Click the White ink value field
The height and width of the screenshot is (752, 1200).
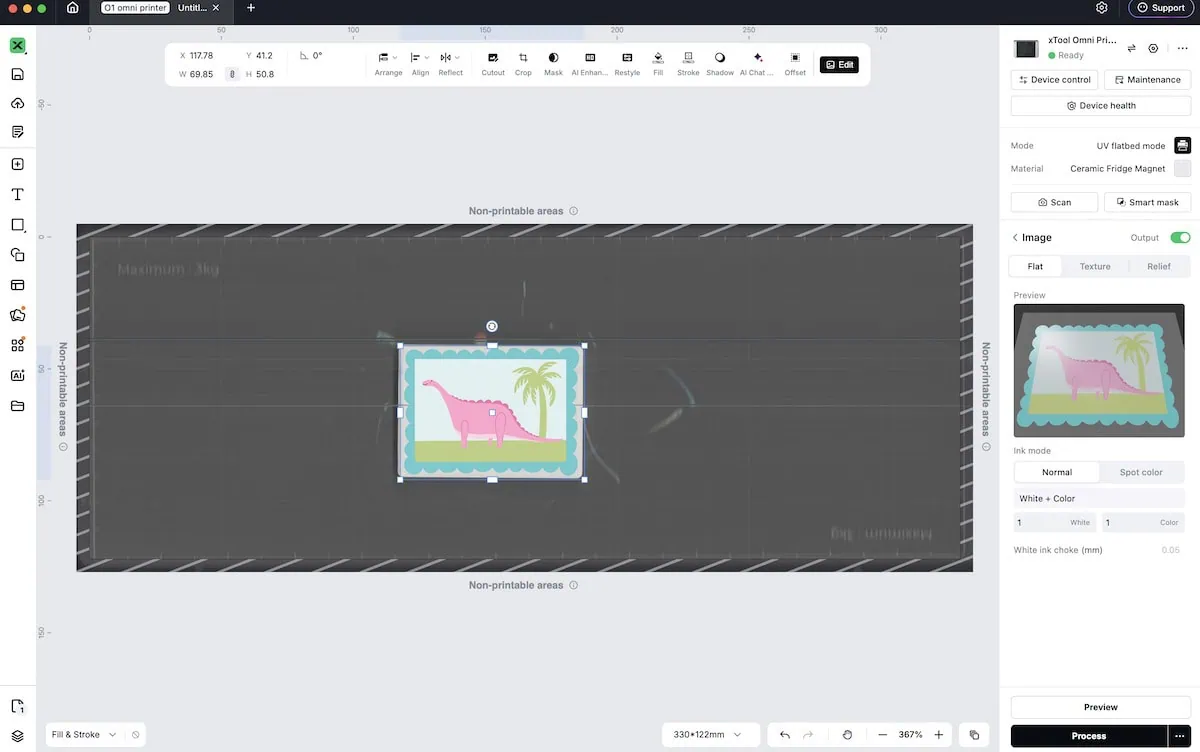tap(1055, 522)
